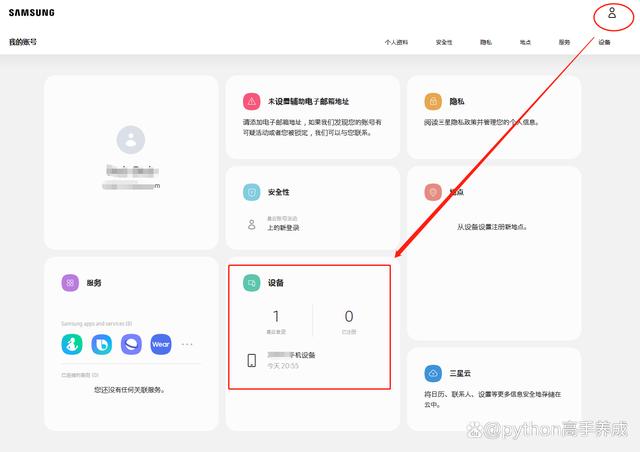Open the account profile icon at top right
Viewport: 640px width, 452px height.
point(612,13)
